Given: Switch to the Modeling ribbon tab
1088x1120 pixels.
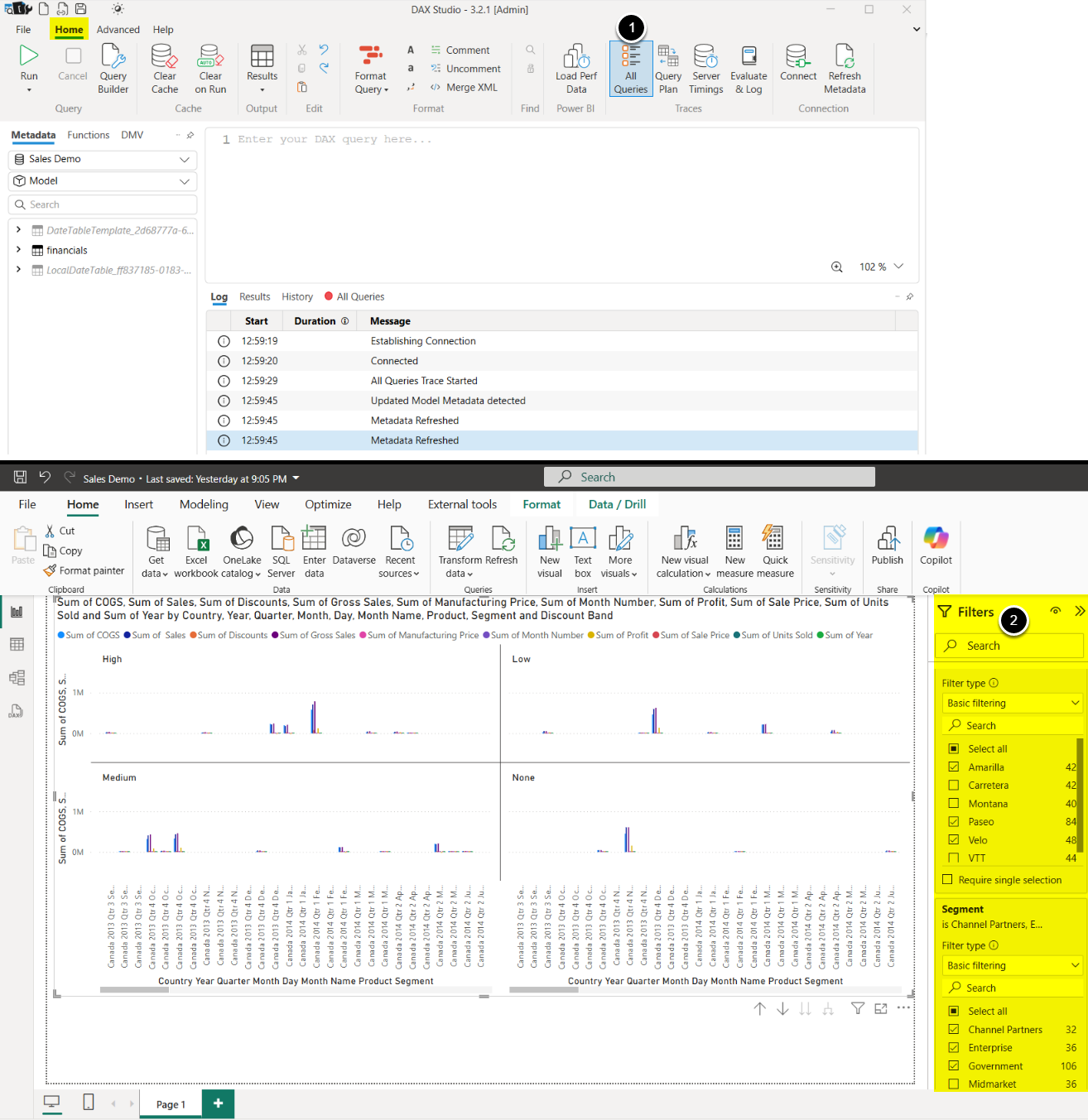Looking at the screenshot, I should point(204,504).
